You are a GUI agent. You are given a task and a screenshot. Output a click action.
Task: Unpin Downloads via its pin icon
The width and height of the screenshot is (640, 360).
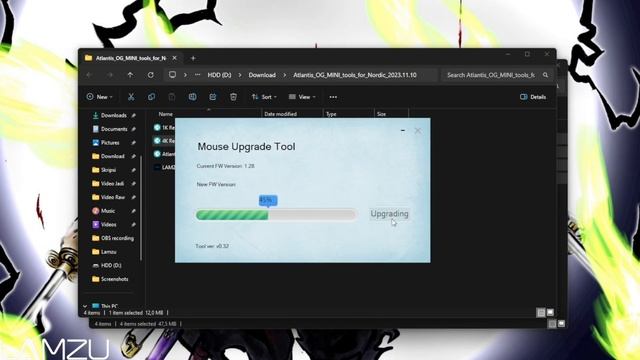tap(133, 116)
